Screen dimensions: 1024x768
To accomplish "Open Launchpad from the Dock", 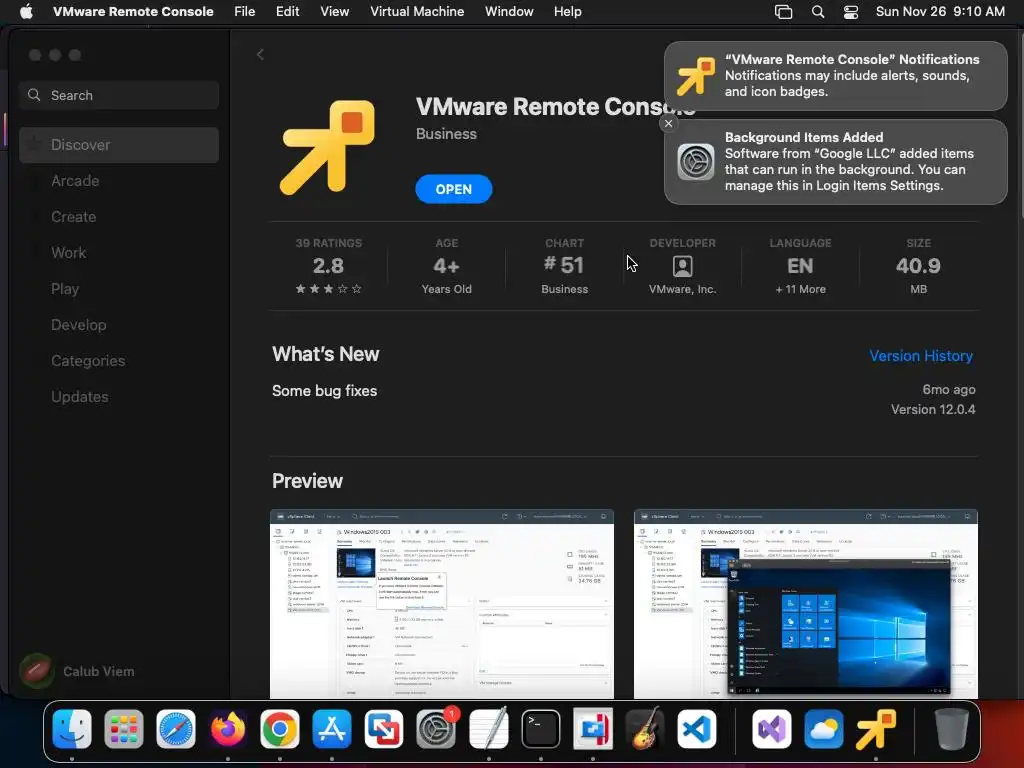I will (123, 729).
